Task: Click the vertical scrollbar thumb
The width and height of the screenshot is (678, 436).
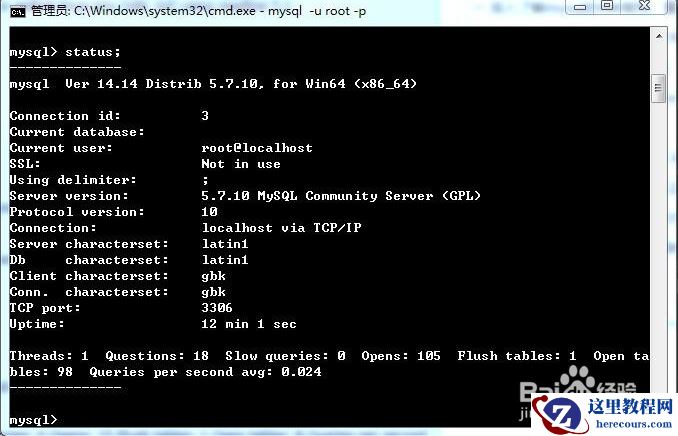Action: 659,88
